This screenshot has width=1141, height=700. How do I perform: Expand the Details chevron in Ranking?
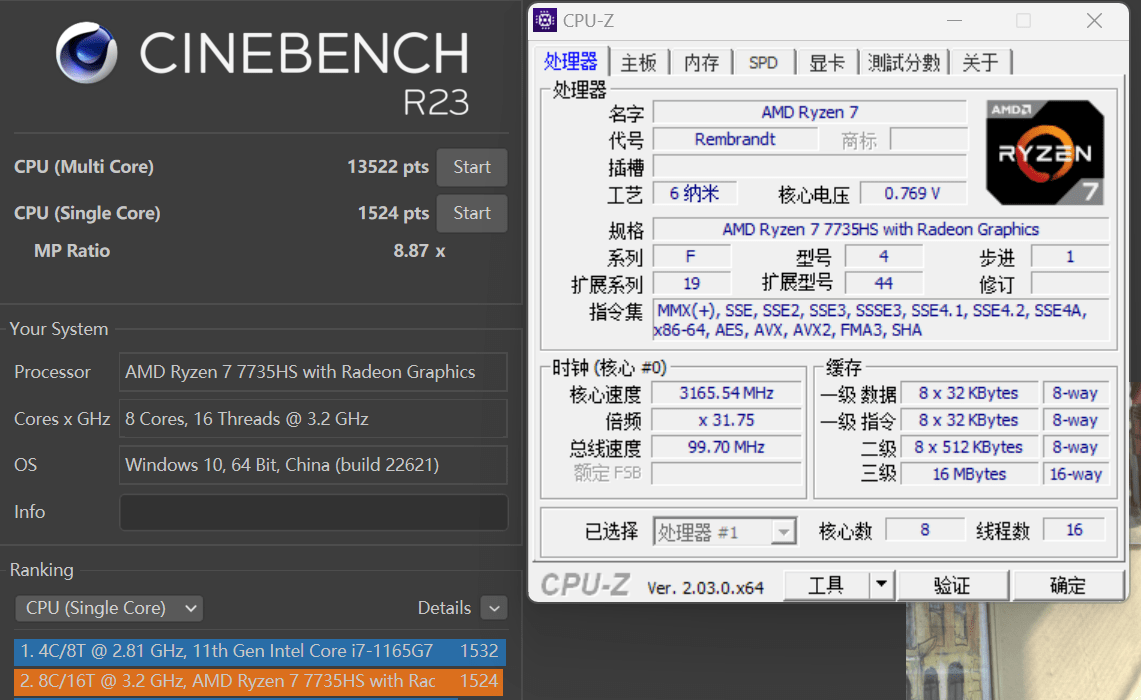point(494,608)
